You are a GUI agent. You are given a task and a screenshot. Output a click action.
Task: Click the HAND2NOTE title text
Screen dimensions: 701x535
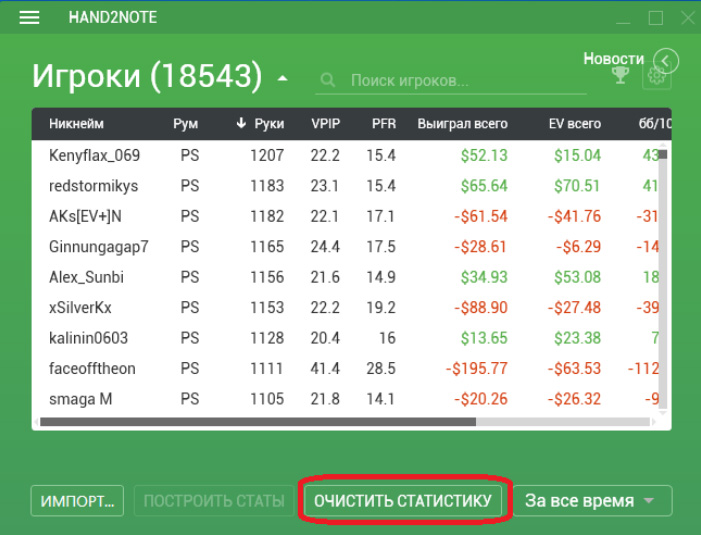click(x=113, y=17)
